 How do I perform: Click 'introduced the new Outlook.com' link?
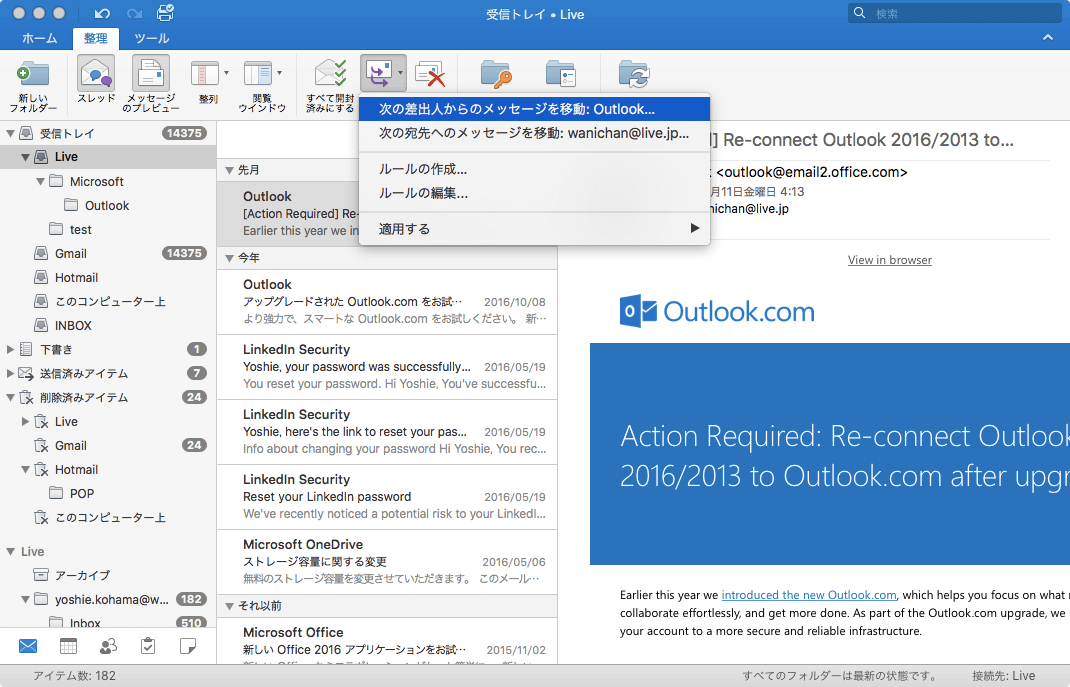coord(809,595)
